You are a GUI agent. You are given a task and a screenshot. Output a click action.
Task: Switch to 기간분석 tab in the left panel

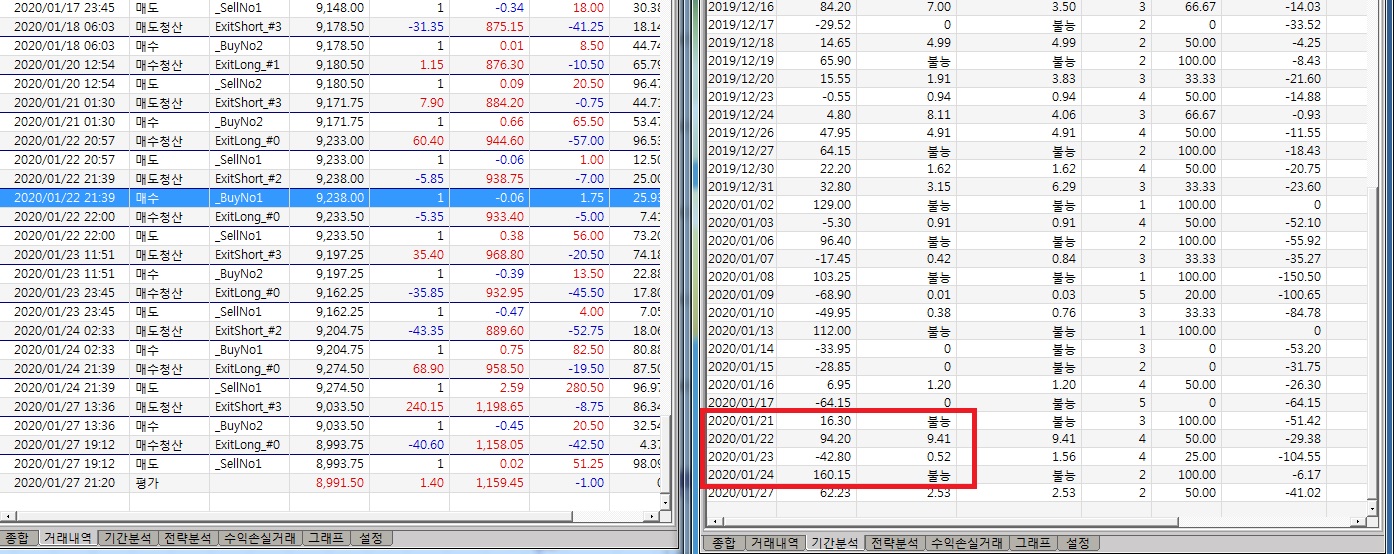point(126,538)
